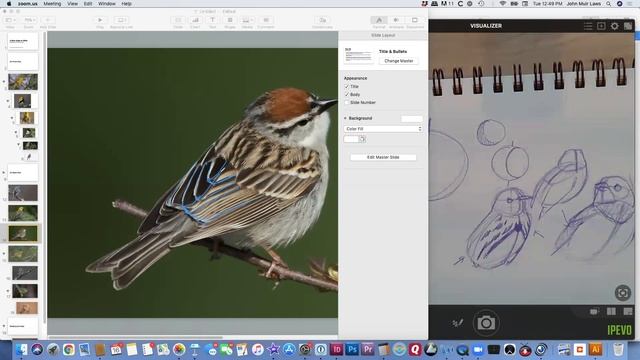Click the Edit Master Slide button
Image resolution: width=640 pixels, height=360 pixels.
click(x=383, y=157)
